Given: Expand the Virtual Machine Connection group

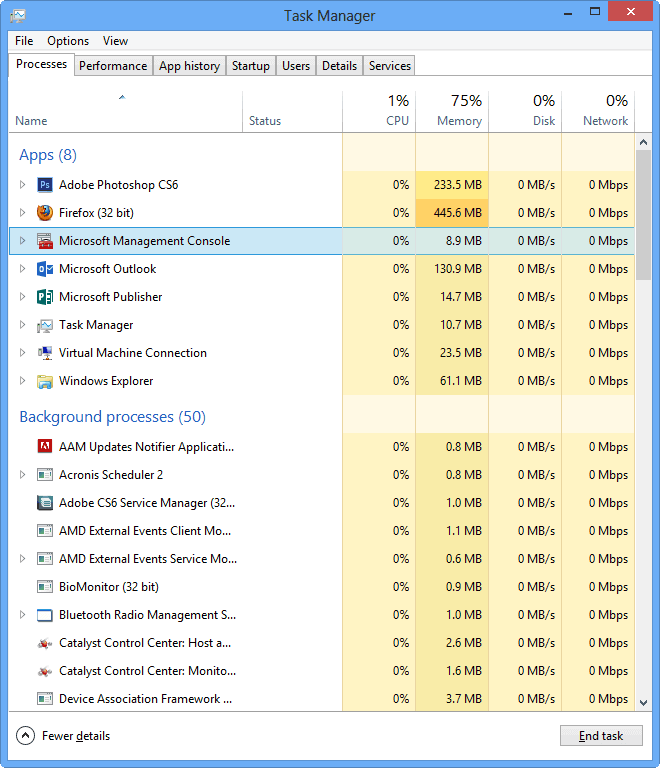Looking at the screenshot, I should click(x=22, y=353).
